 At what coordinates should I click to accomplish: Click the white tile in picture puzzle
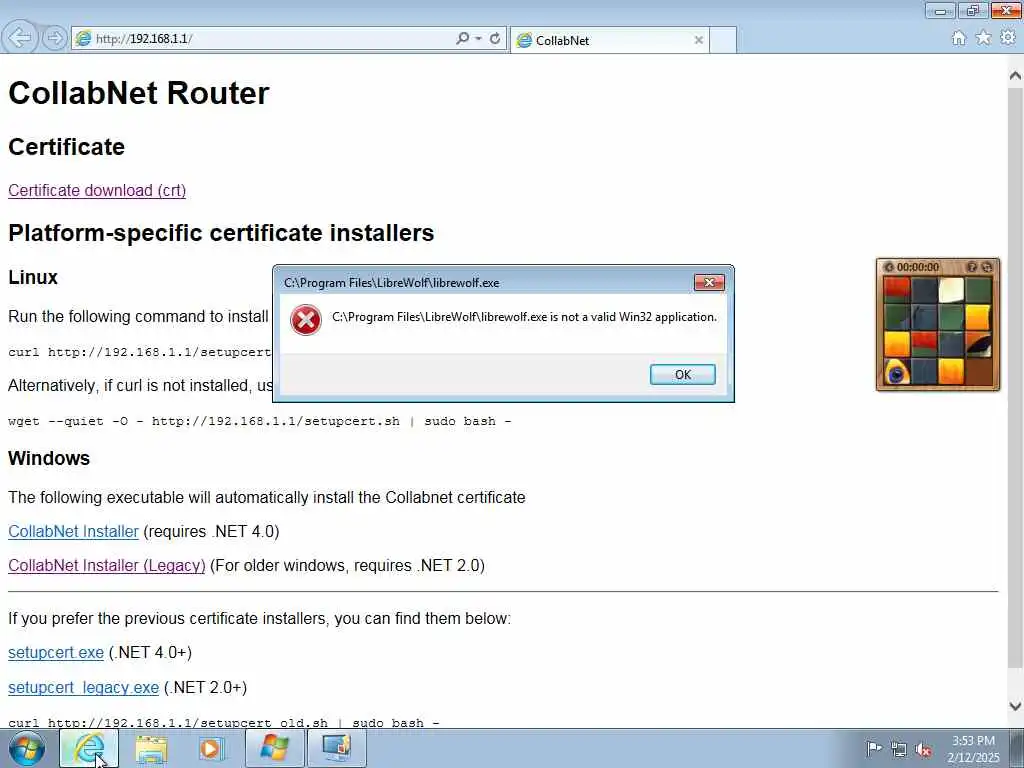951,289
